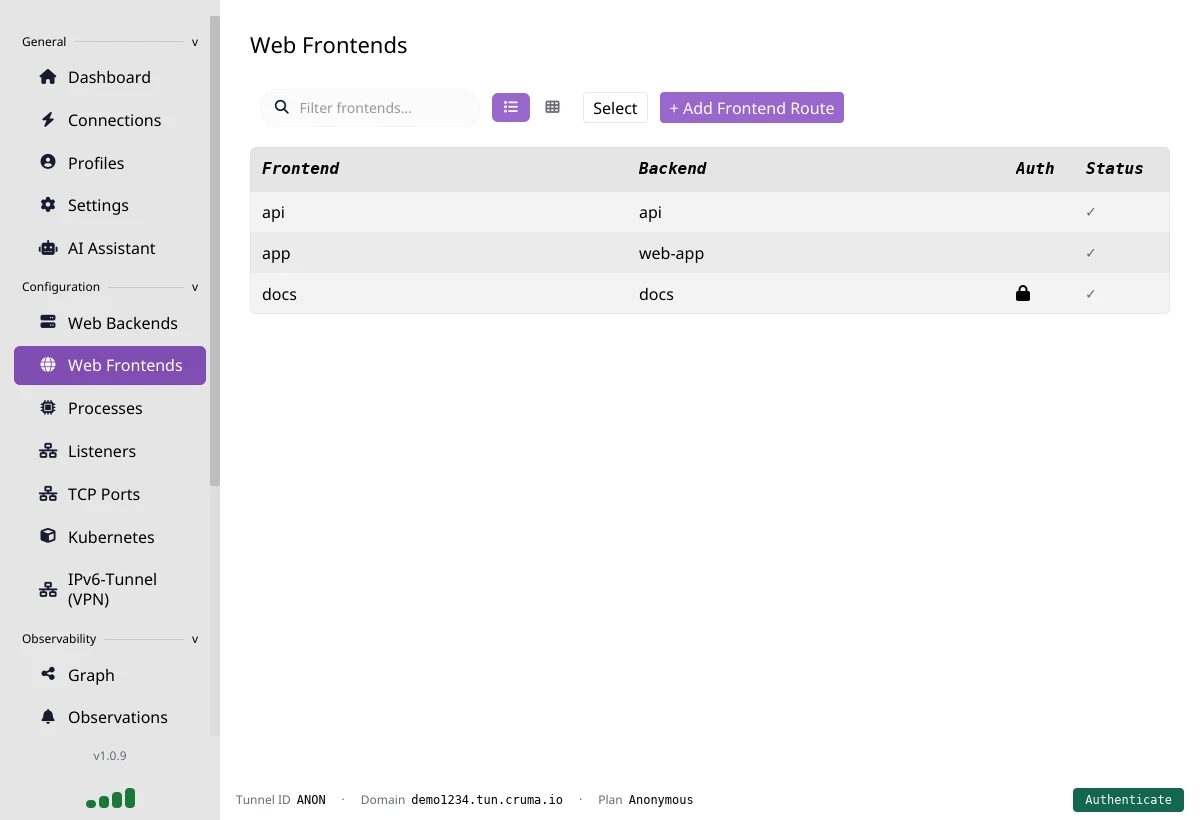Click the Plan Anonymous value

coord(661,800)
